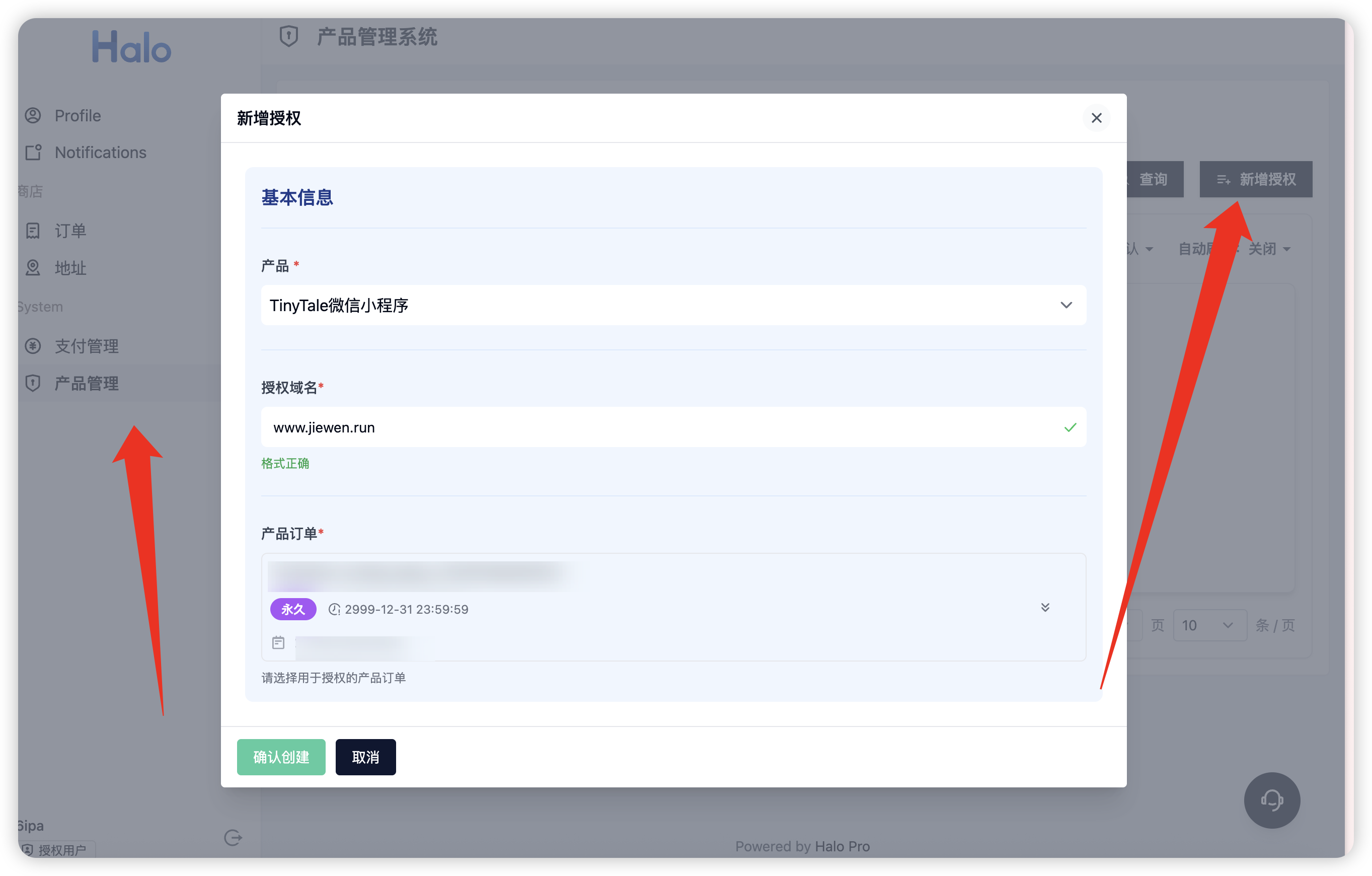Go to 订单 menu item
This screenshot has height=876, width=1372.
pyautogui.click(x=70, y=231)
